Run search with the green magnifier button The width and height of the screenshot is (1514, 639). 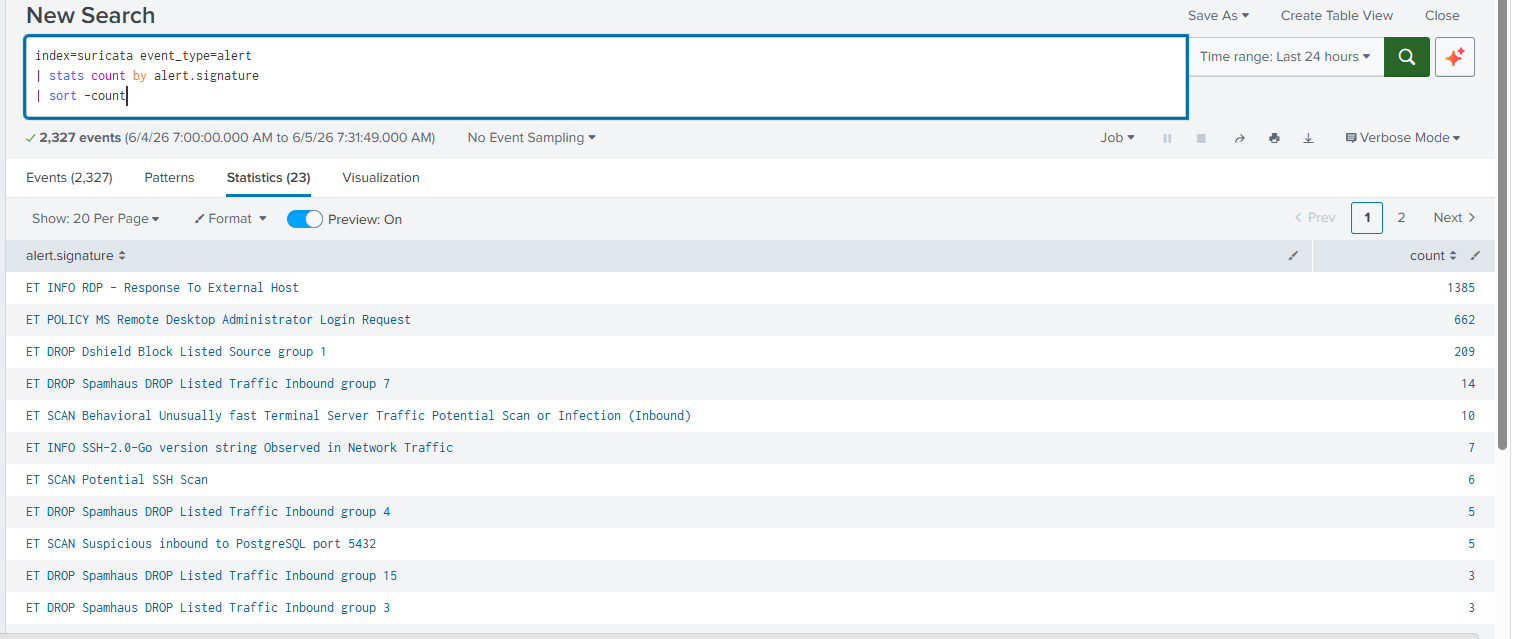pos(1406,57)
